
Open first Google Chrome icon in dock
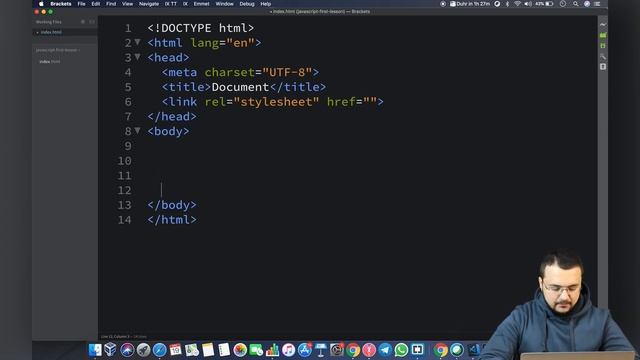pos(353,350)
